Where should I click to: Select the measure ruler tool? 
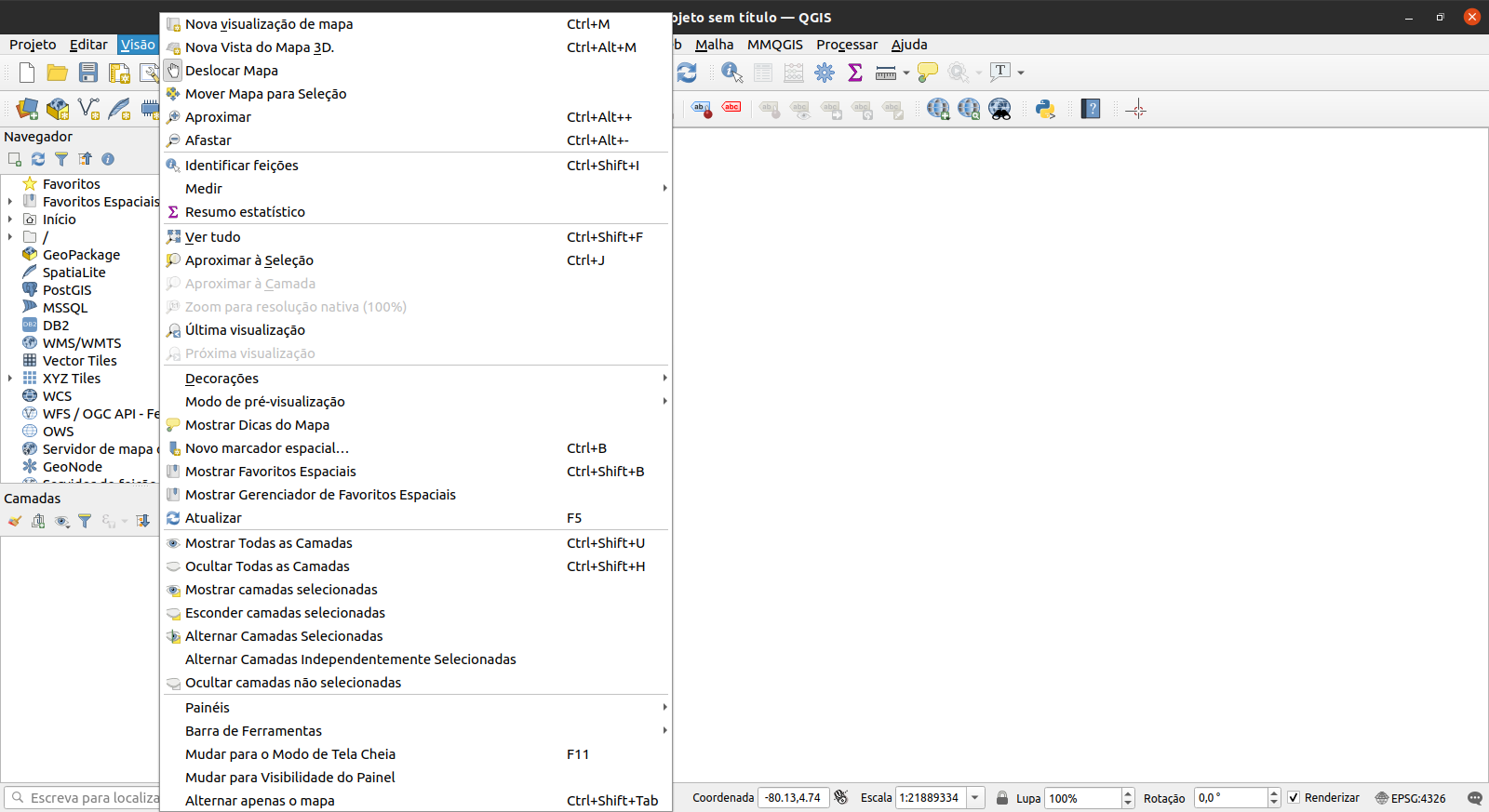886,73
